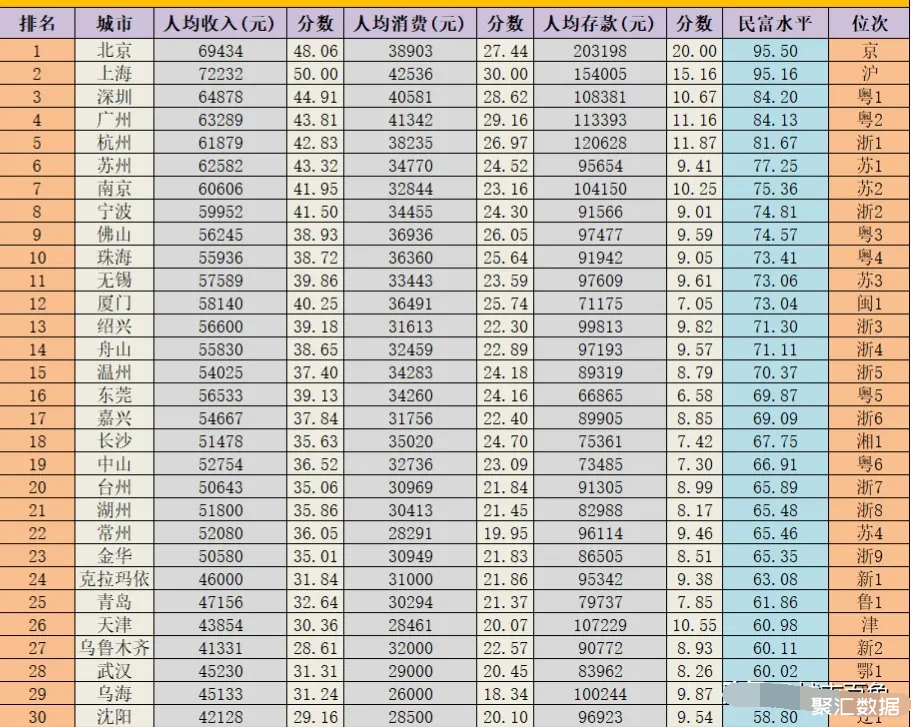
Task: Click the rank cell 15
Action: (37, 373)
